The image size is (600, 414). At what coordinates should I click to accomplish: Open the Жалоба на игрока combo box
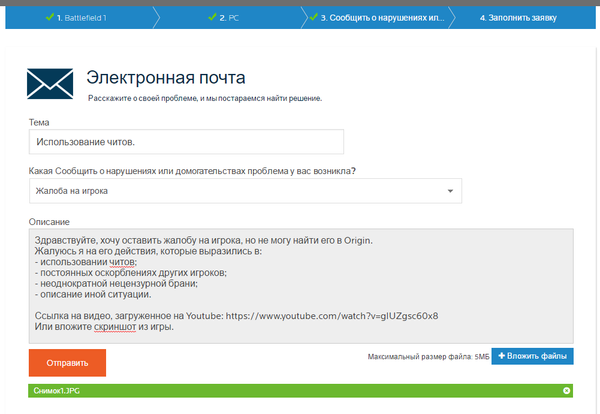point(245,190)
